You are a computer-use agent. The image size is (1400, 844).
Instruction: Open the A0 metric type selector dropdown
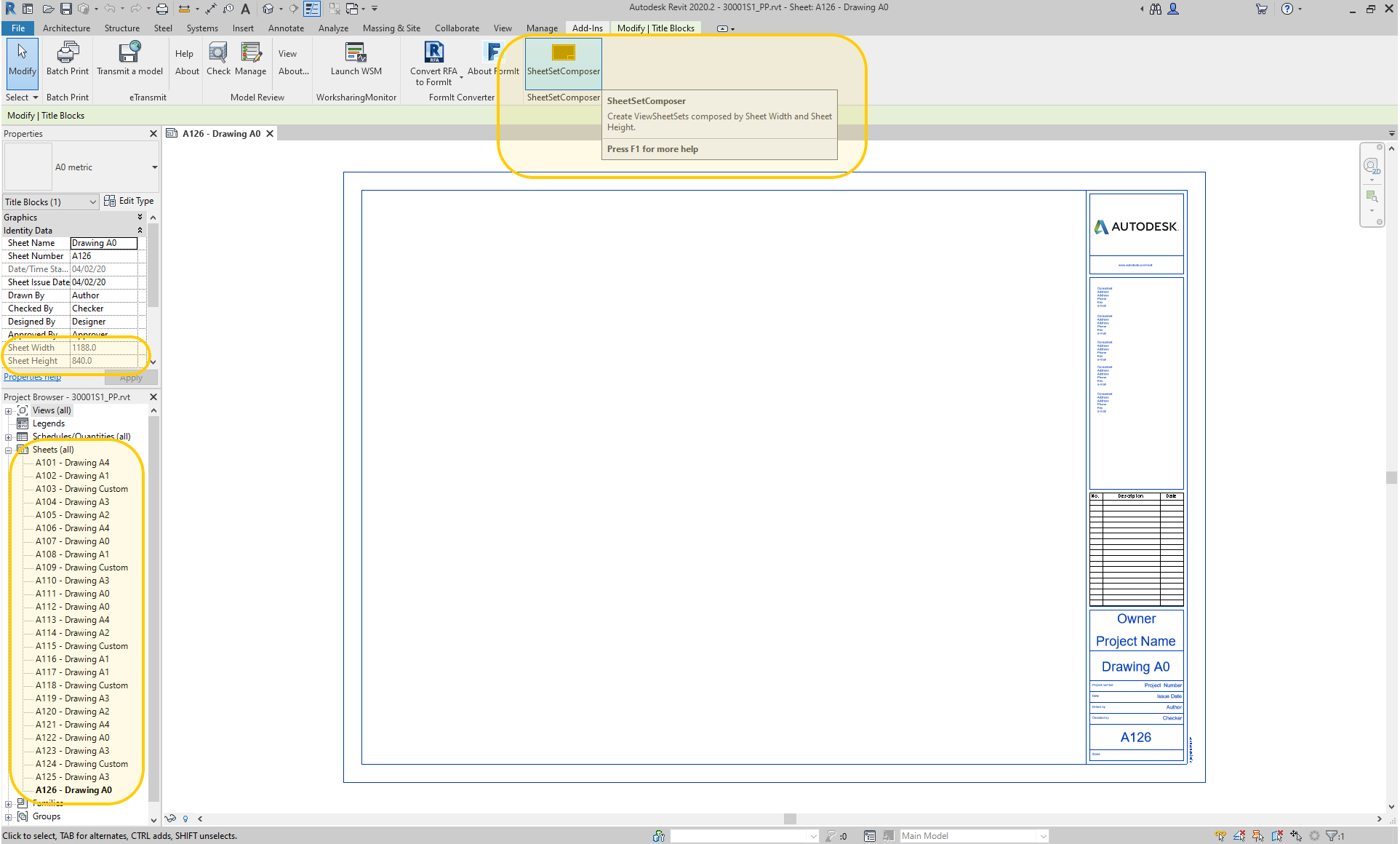(154, 167)
